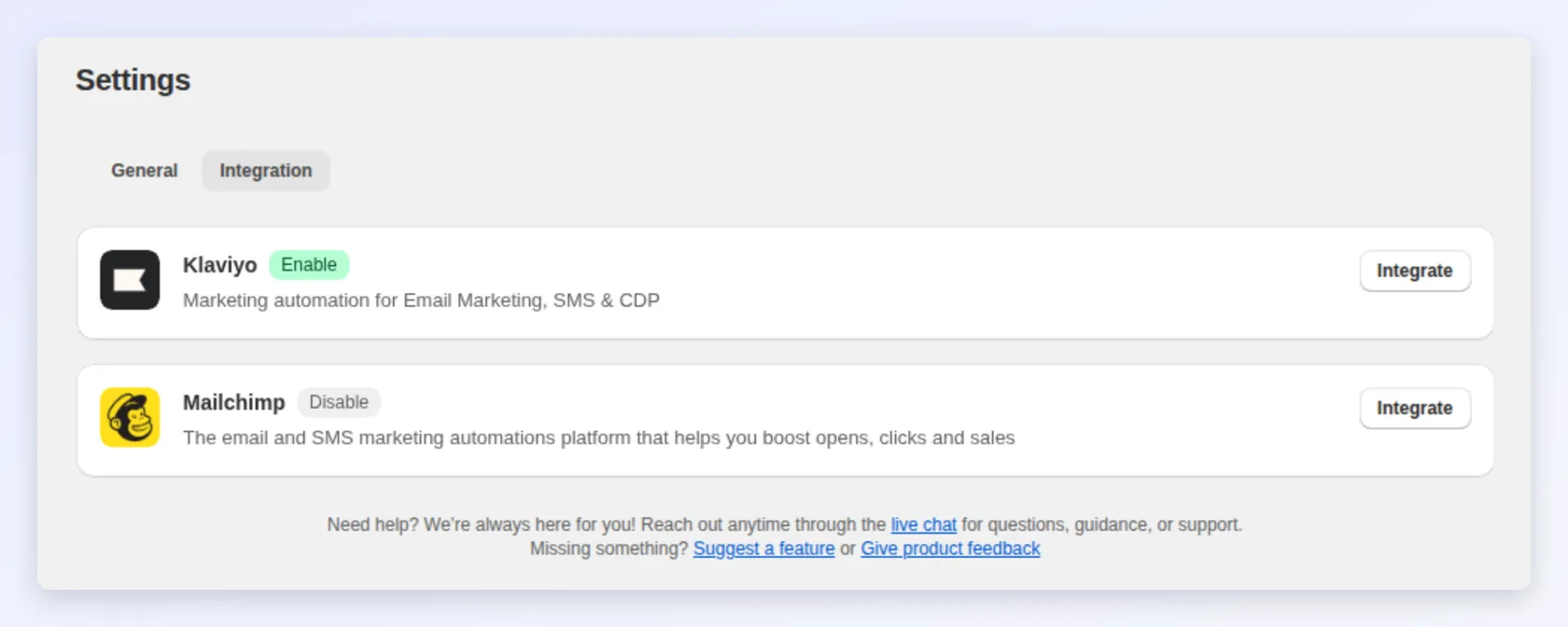
Task: Open the live chat link
Action: 923,524
